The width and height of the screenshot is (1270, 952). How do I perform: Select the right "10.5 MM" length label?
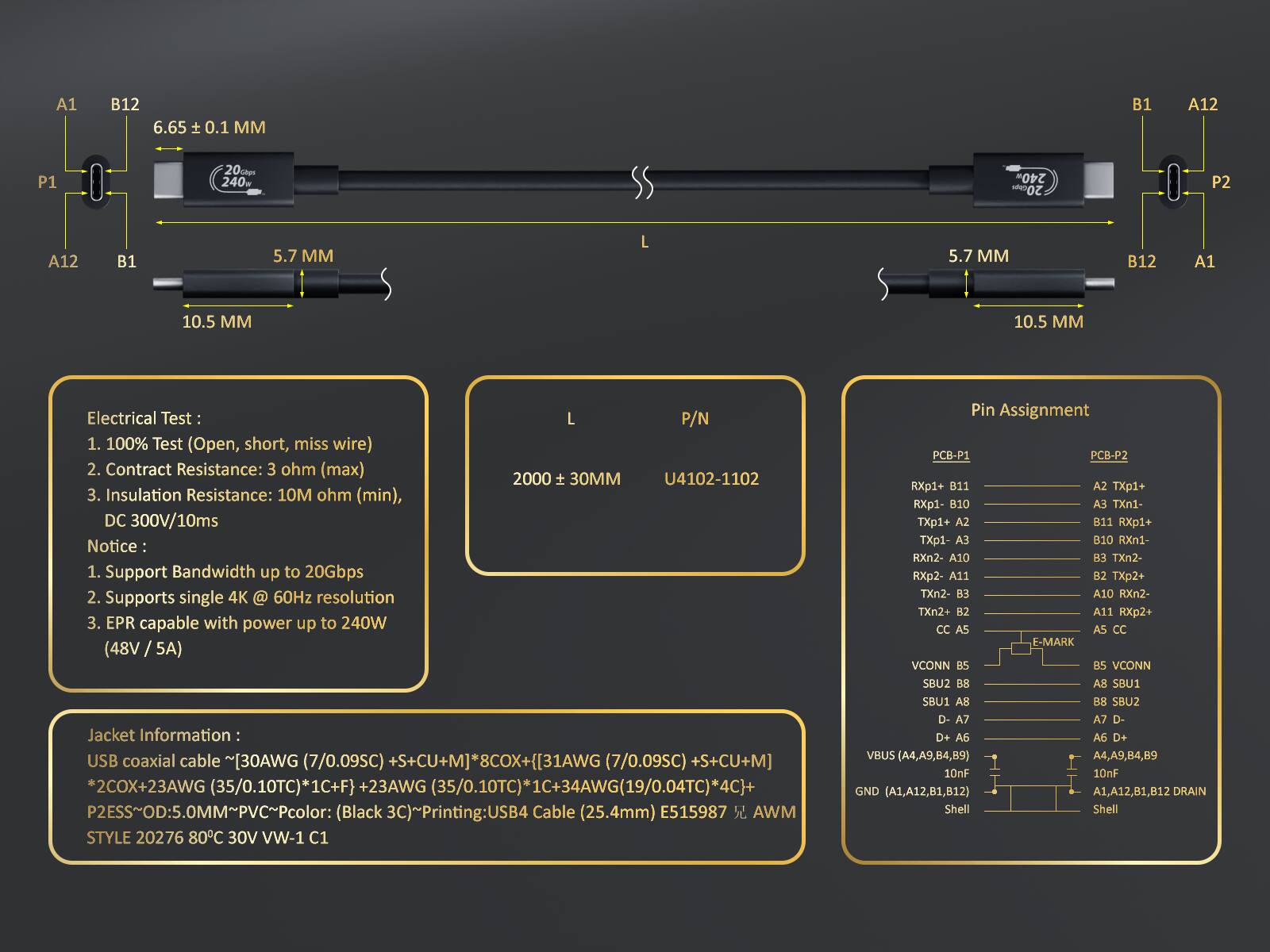(x=1049, y=321)
